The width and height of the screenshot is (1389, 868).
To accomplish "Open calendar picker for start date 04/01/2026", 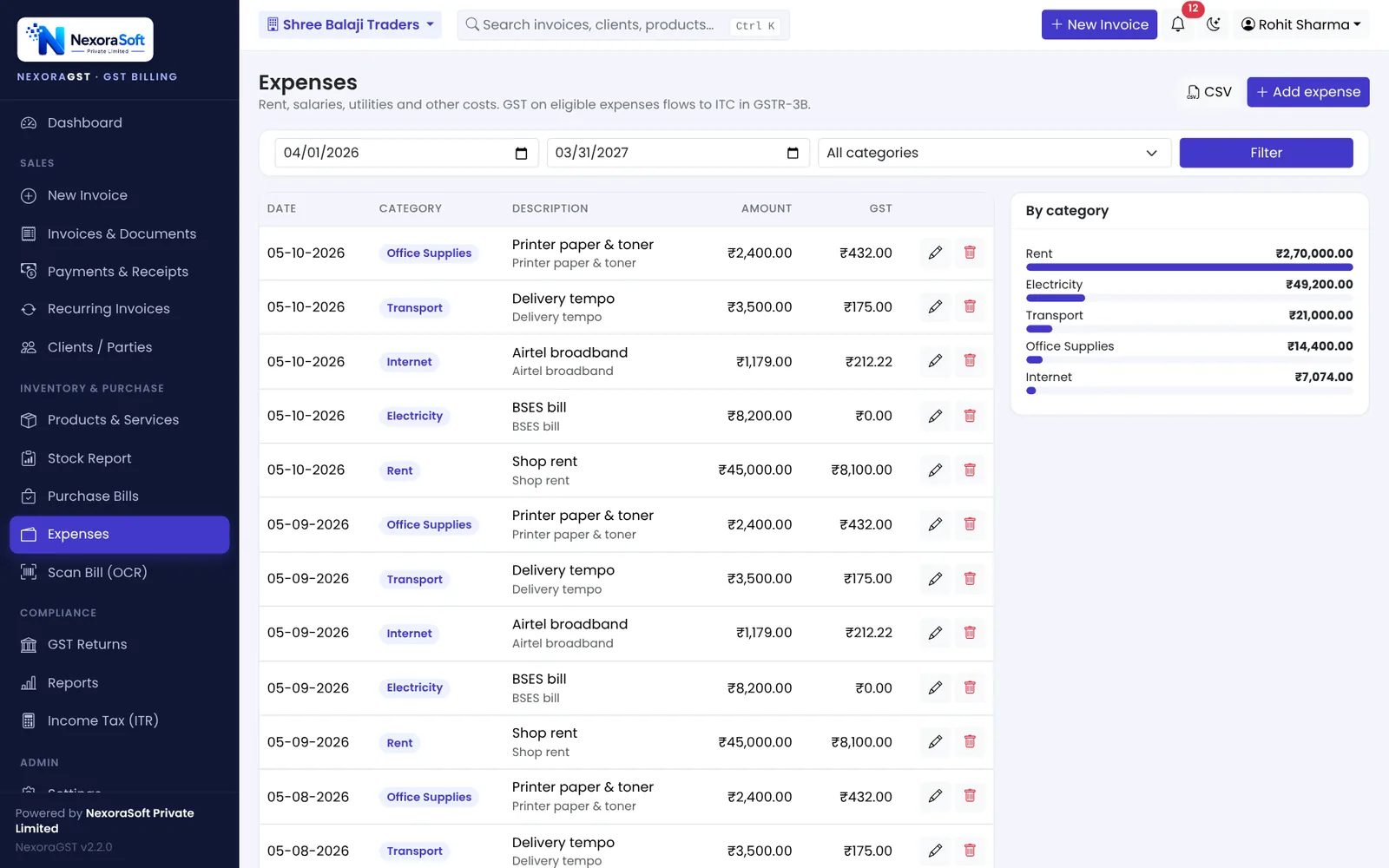I will (x=521, y=153).
